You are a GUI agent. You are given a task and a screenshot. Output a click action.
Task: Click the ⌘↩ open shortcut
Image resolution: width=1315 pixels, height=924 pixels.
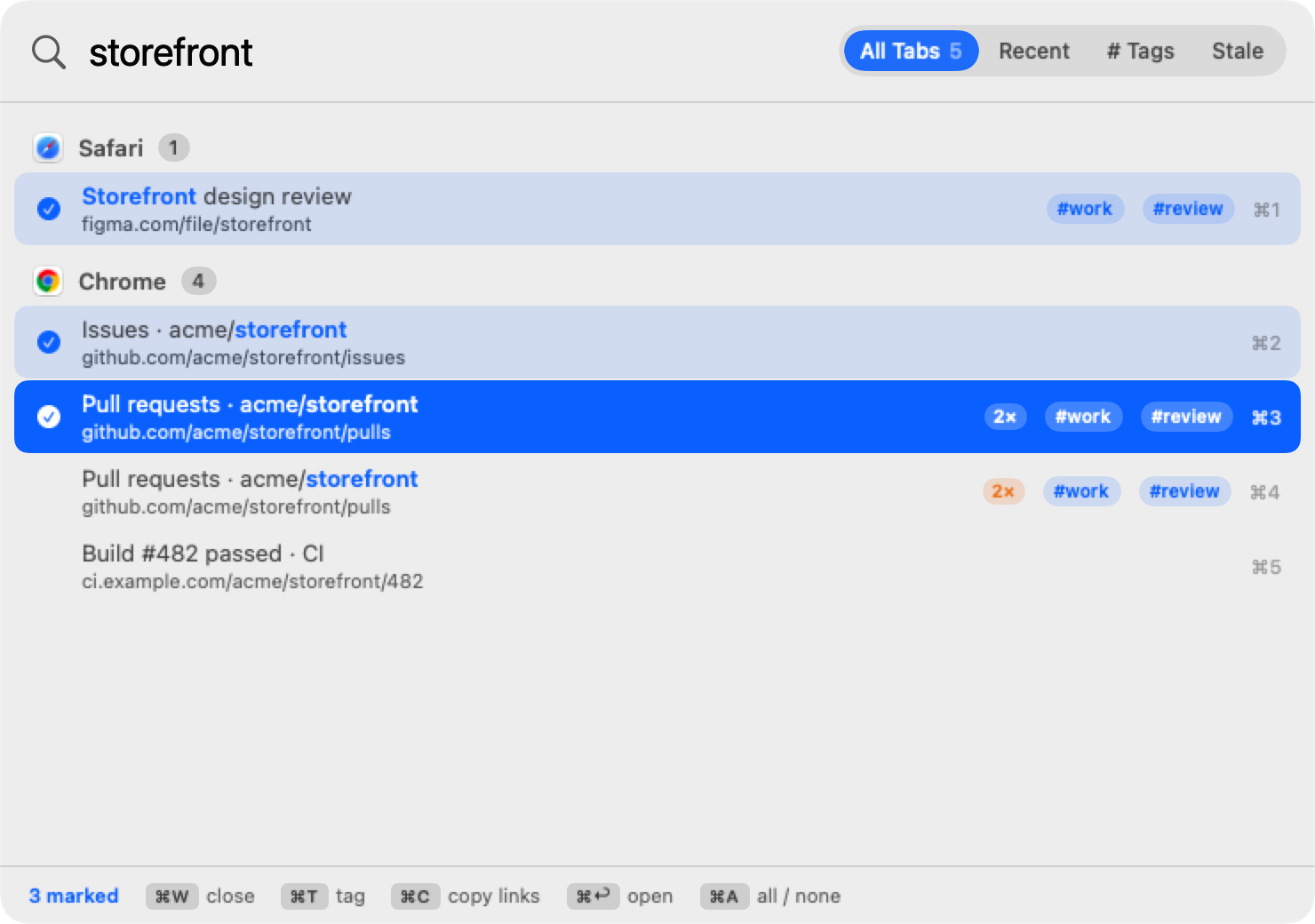tap(620, 896)
